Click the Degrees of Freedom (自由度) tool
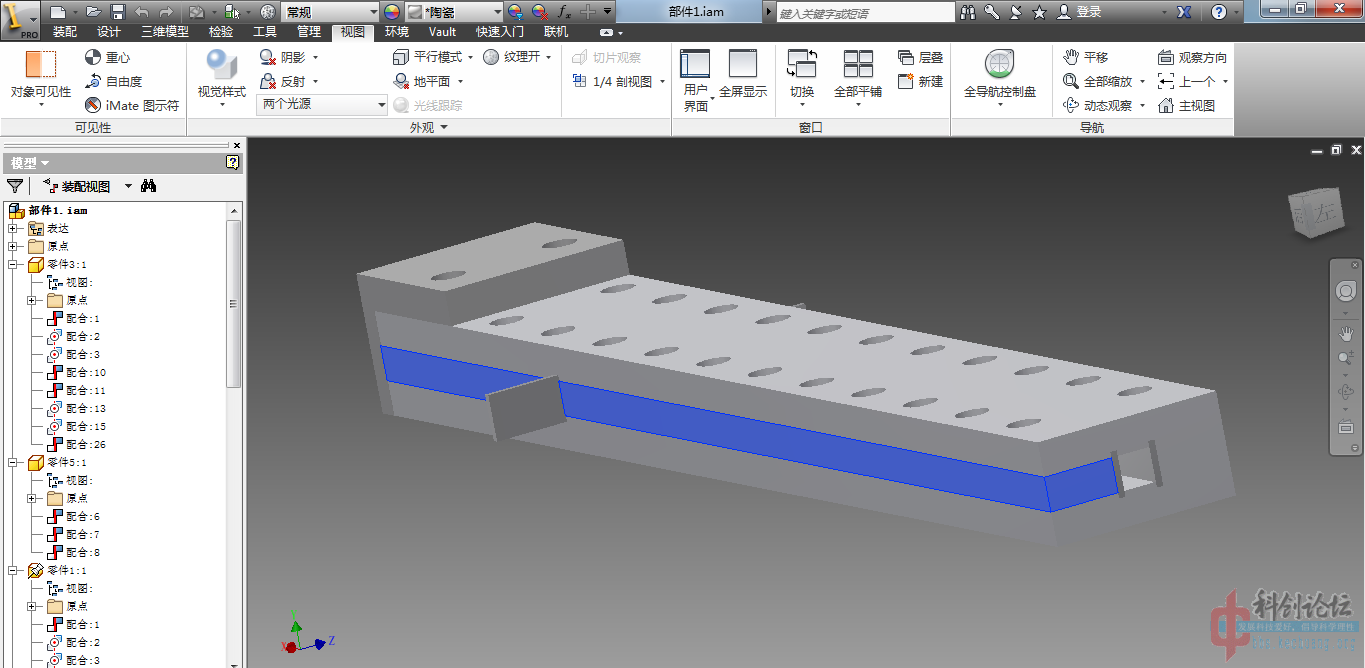 113,81
